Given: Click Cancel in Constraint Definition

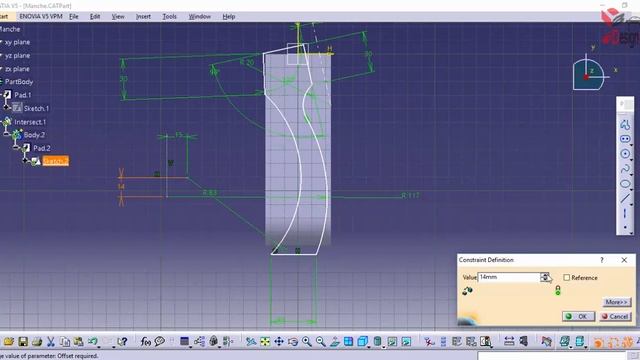Looking at the screenshot, I should 615,316.
